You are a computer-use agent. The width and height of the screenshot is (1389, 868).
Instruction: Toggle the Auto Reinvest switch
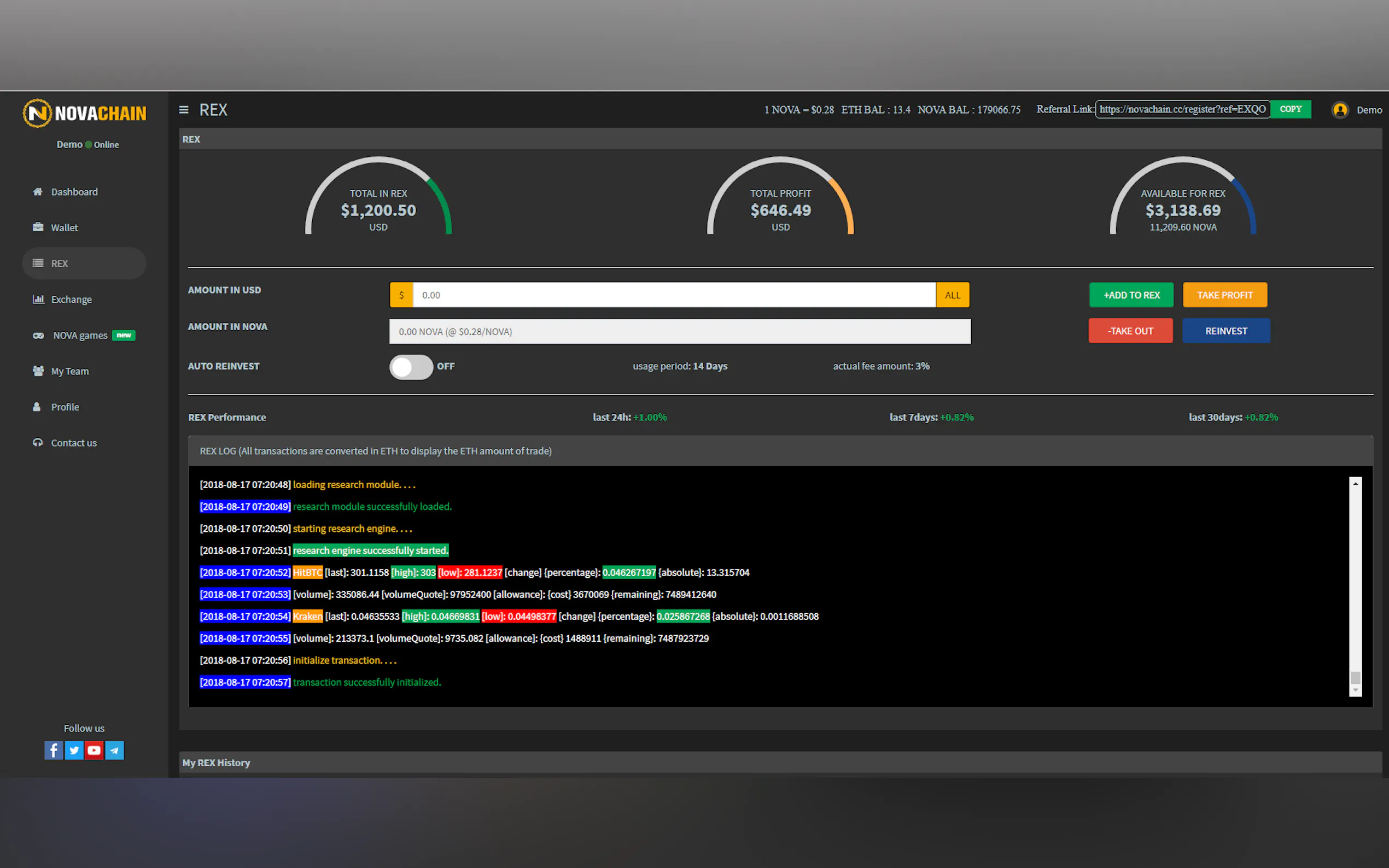pos(411,367)
